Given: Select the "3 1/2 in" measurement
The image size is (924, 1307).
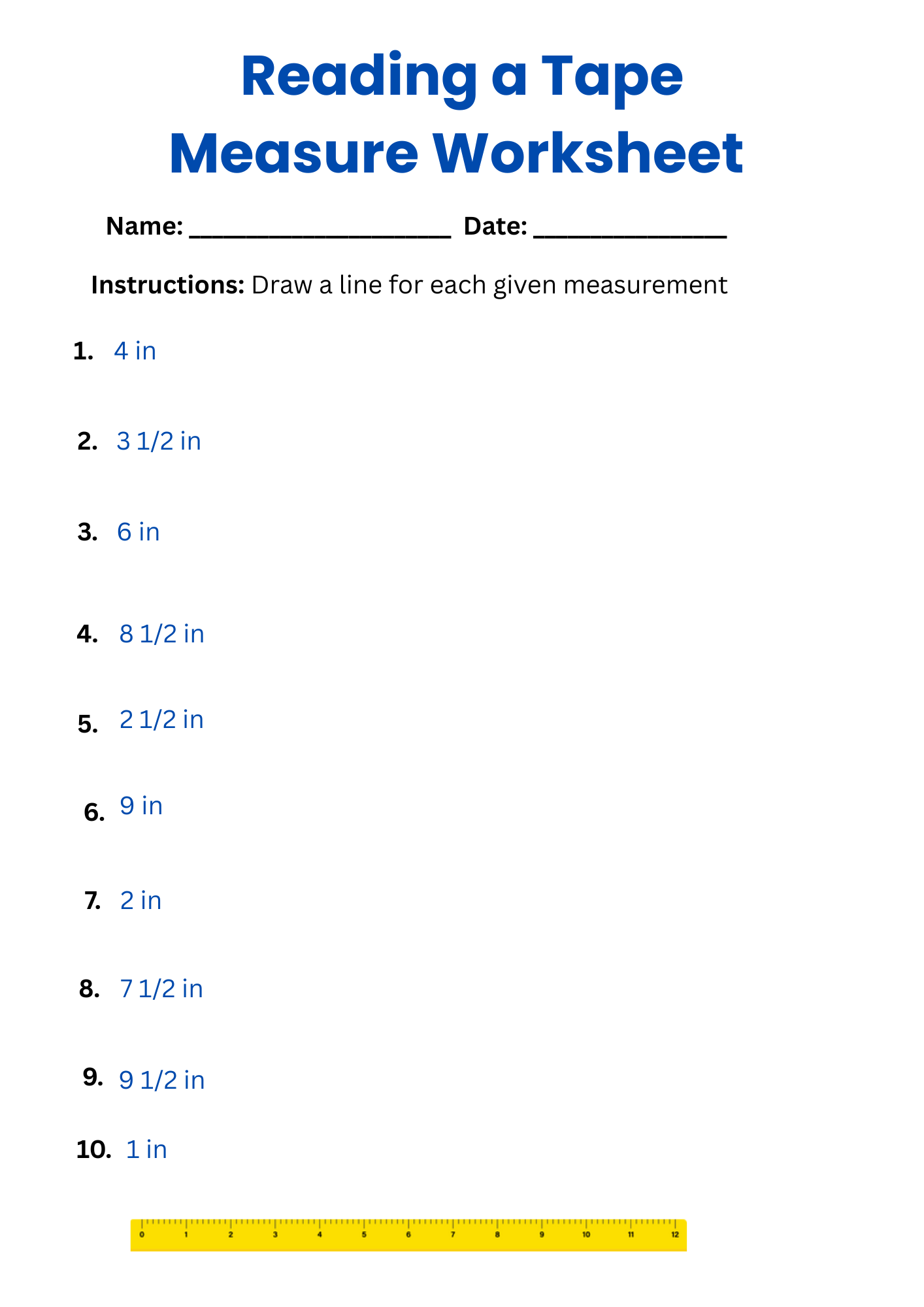Looking at the screenshot, I should (159, 442).
